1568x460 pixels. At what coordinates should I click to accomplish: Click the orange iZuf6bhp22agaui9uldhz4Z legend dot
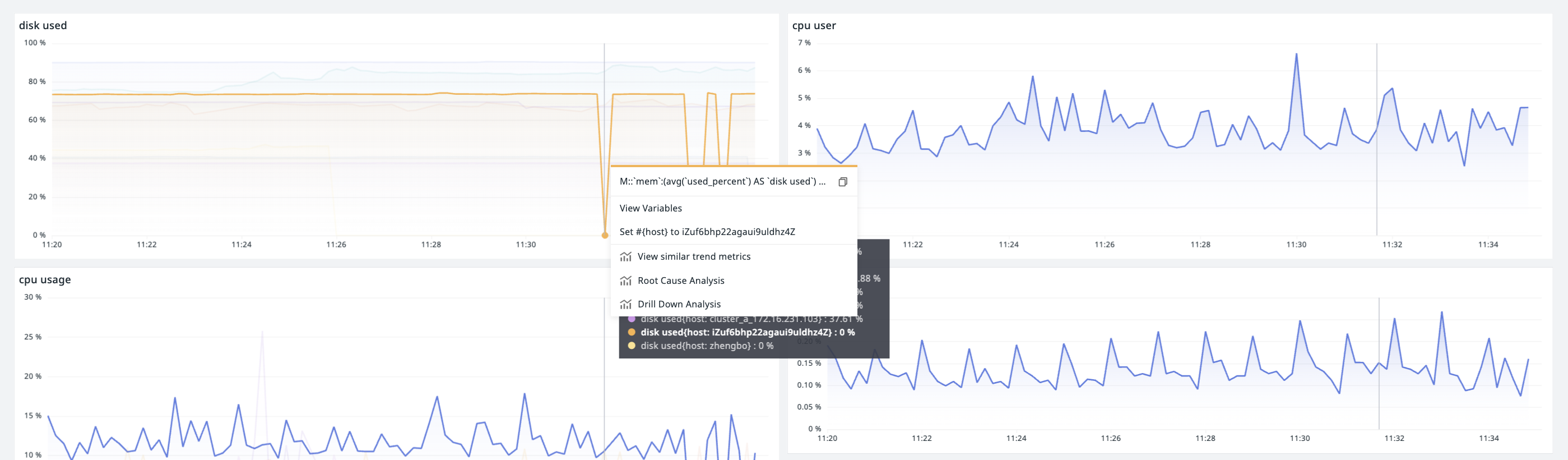632,332
